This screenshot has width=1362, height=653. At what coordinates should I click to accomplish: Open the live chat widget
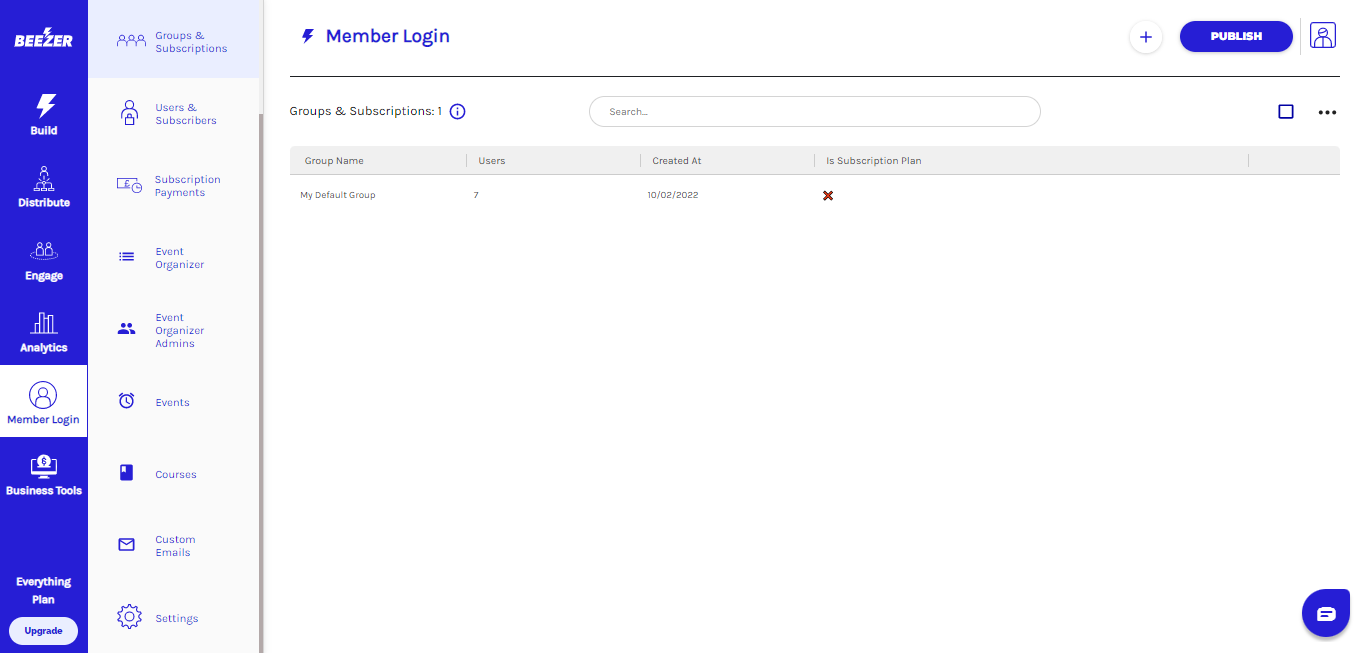click(1325, 613)
